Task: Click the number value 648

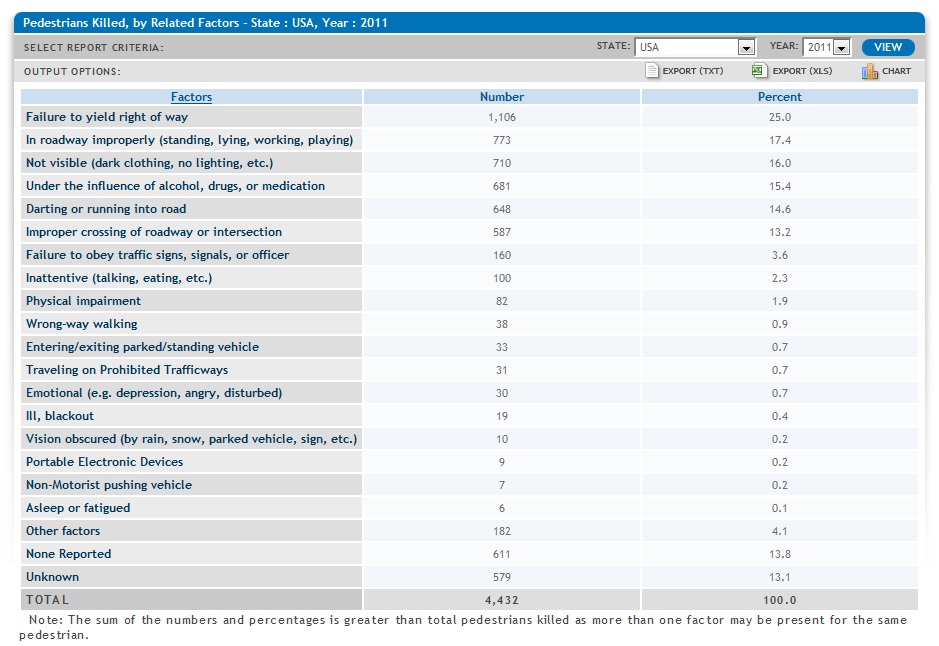Action: pos(502,209)
